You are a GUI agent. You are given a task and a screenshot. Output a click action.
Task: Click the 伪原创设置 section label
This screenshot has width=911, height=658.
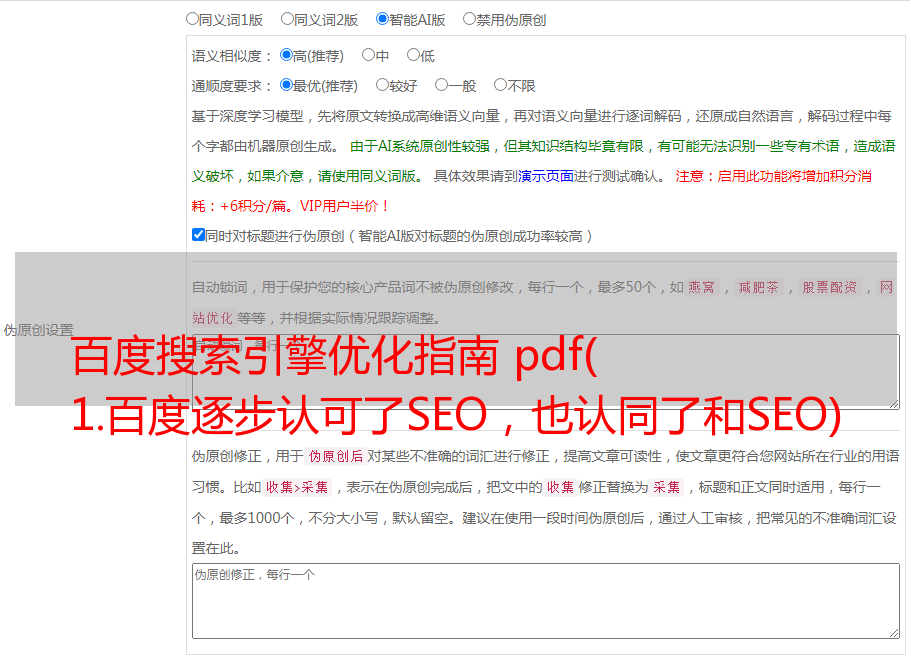[x=38, y=330]
